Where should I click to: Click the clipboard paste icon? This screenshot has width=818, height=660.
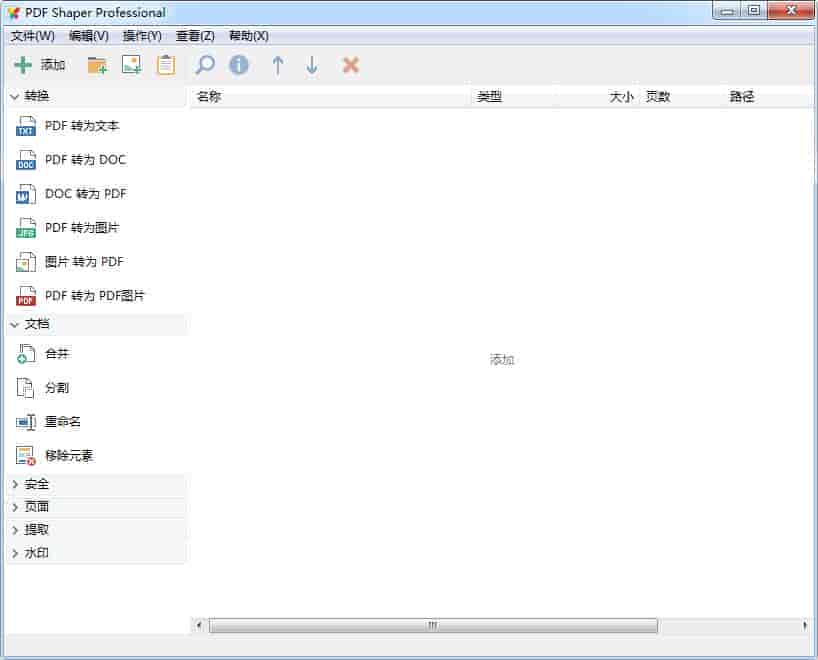[166, 65]
